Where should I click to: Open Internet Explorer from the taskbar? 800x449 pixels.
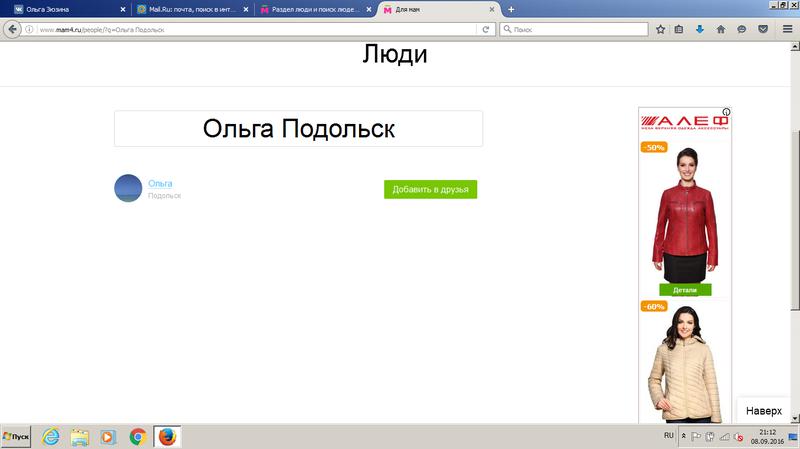[51, 437]
